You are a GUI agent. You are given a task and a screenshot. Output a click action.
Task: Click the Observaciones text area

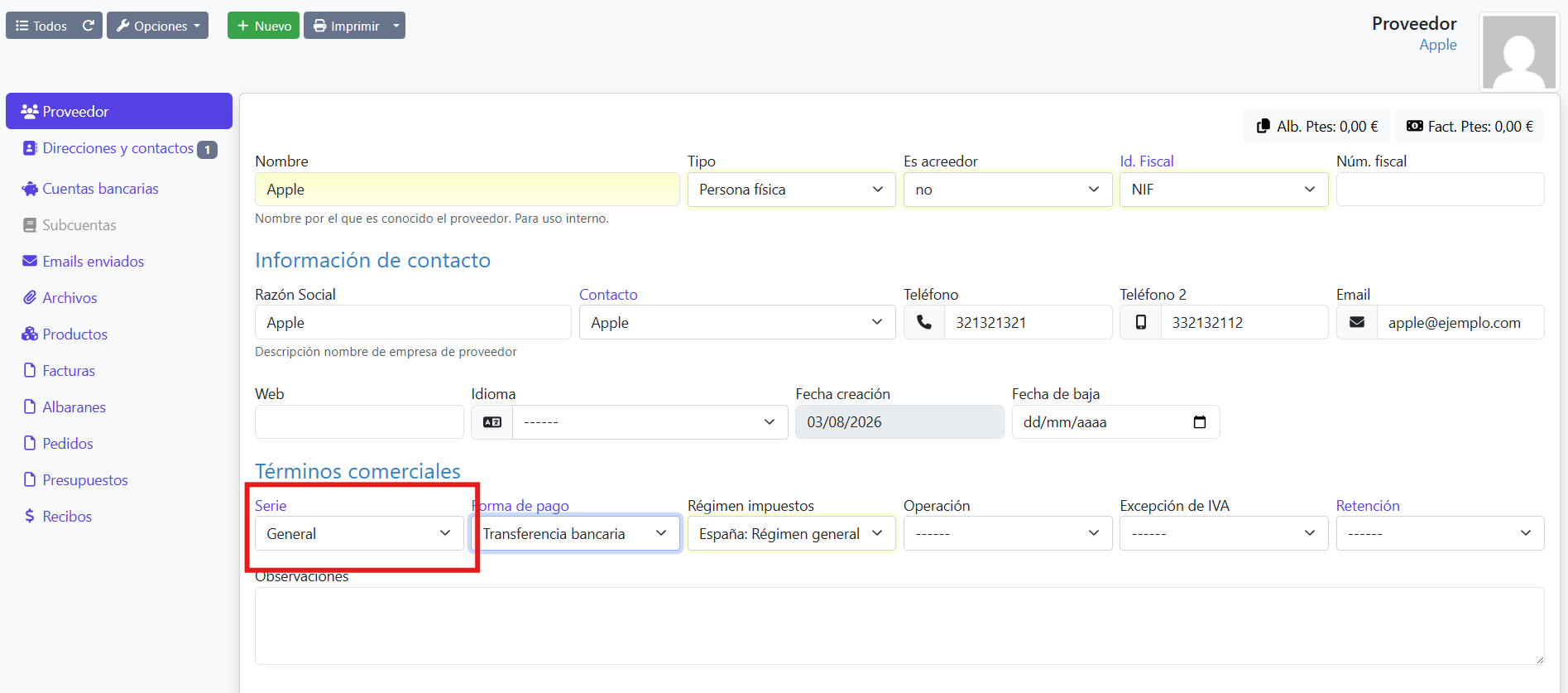tap(899, 626)
